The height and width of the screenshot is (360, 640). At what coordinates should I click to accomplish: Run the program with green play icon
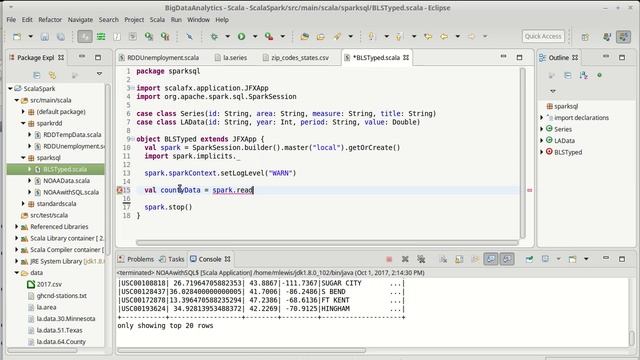point(242,36)
